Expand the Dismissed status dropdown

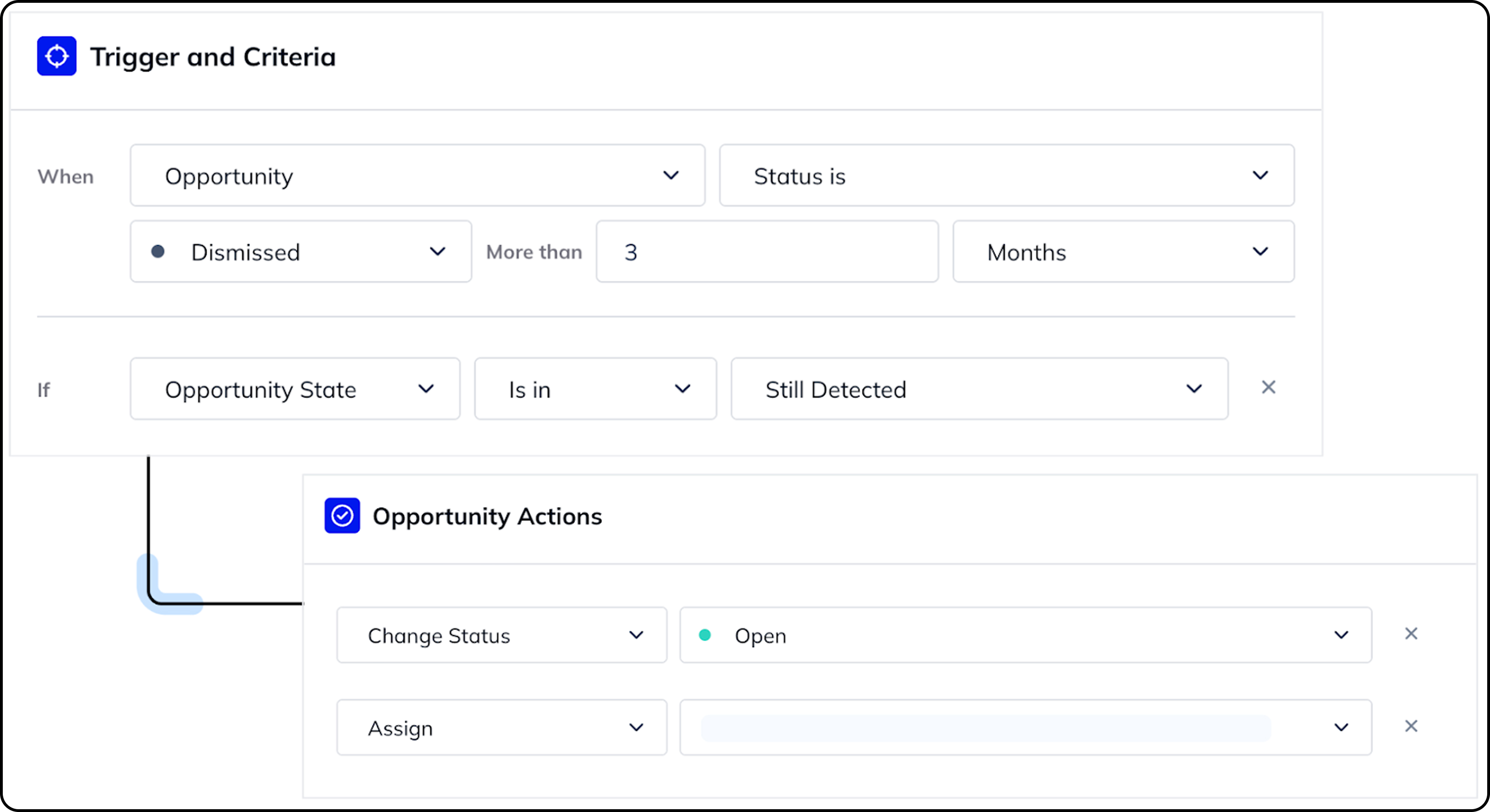(301, 251)
